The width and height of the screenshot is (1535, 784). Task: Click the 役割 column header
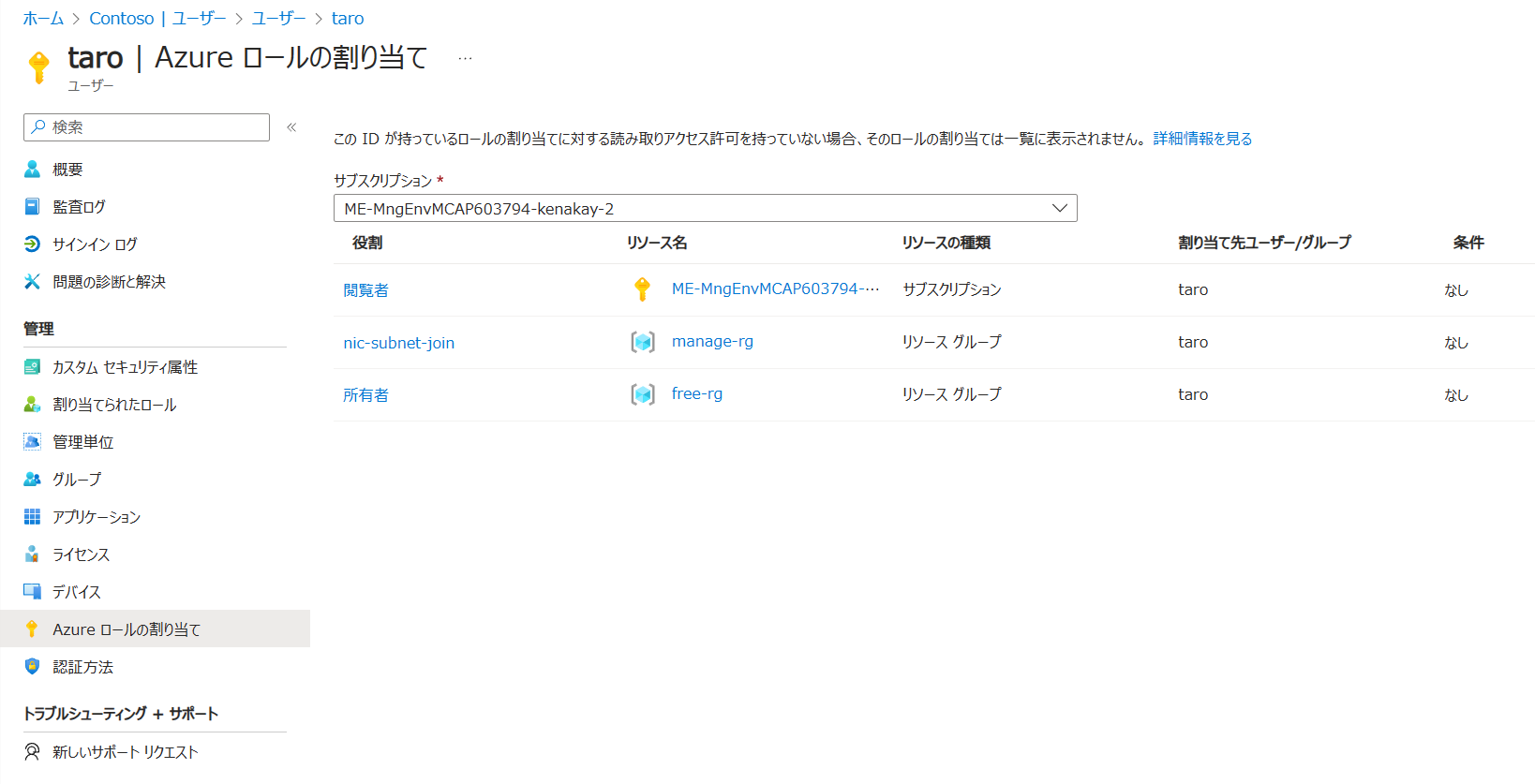pyautogui.click(x=367, y=243)
